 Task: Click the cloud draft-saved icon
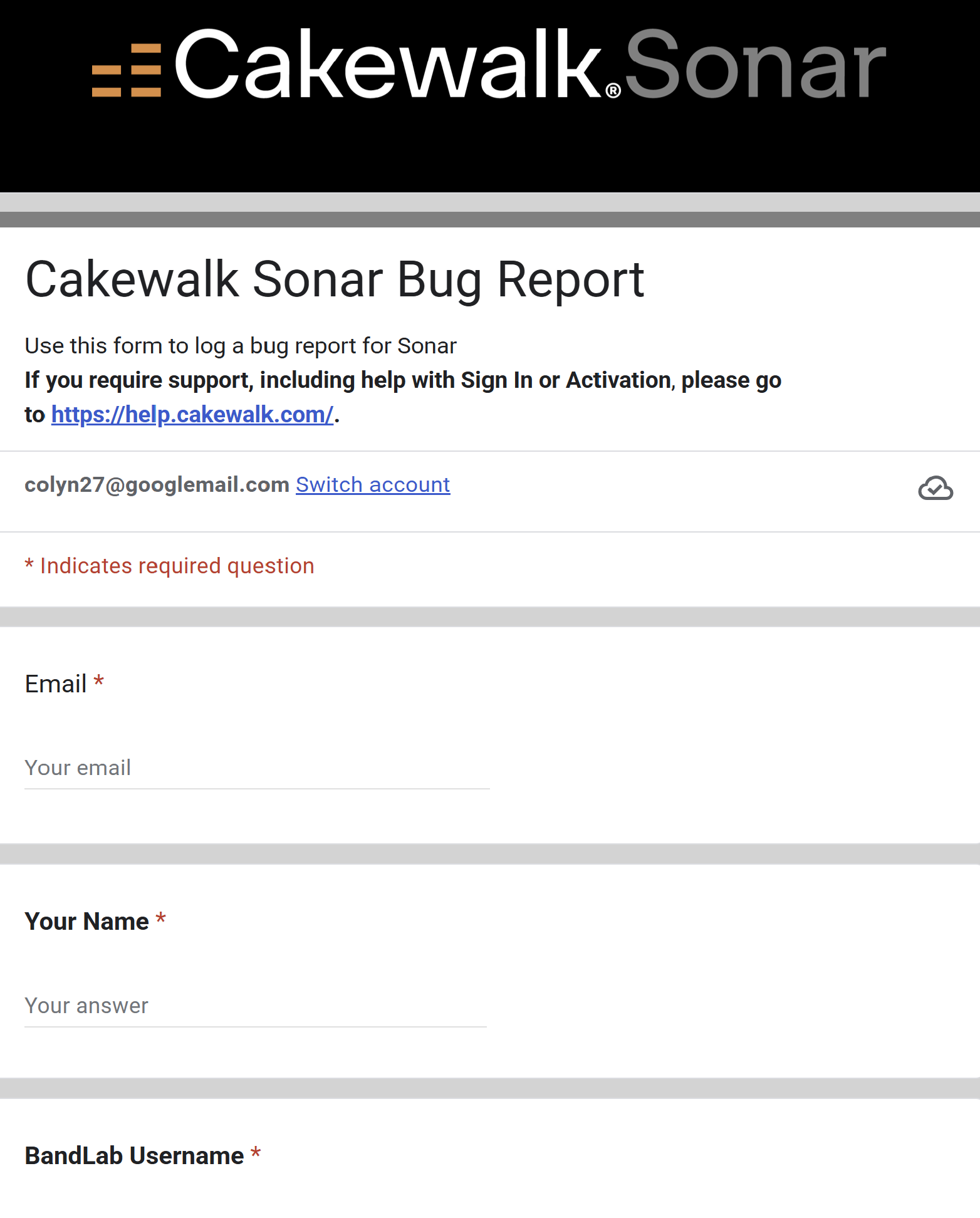coord(935,488)
